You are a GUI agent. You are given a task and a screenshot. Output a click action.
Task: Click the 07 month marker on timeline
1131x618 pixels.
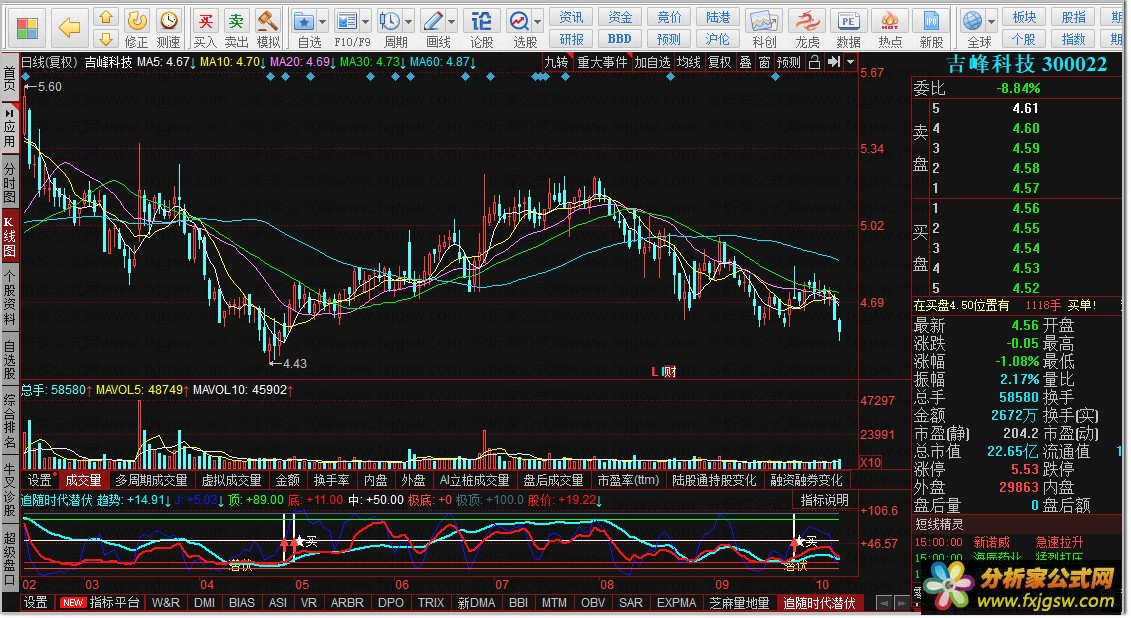[501, 585]
